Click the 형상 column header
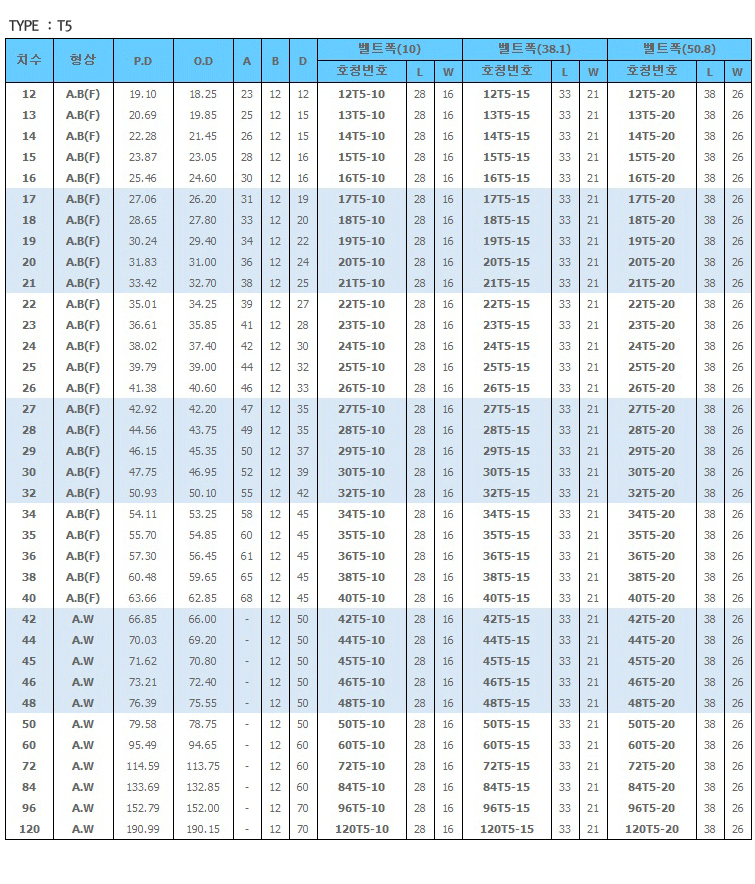This screenshot has height=884, width=755. [83, 60]
